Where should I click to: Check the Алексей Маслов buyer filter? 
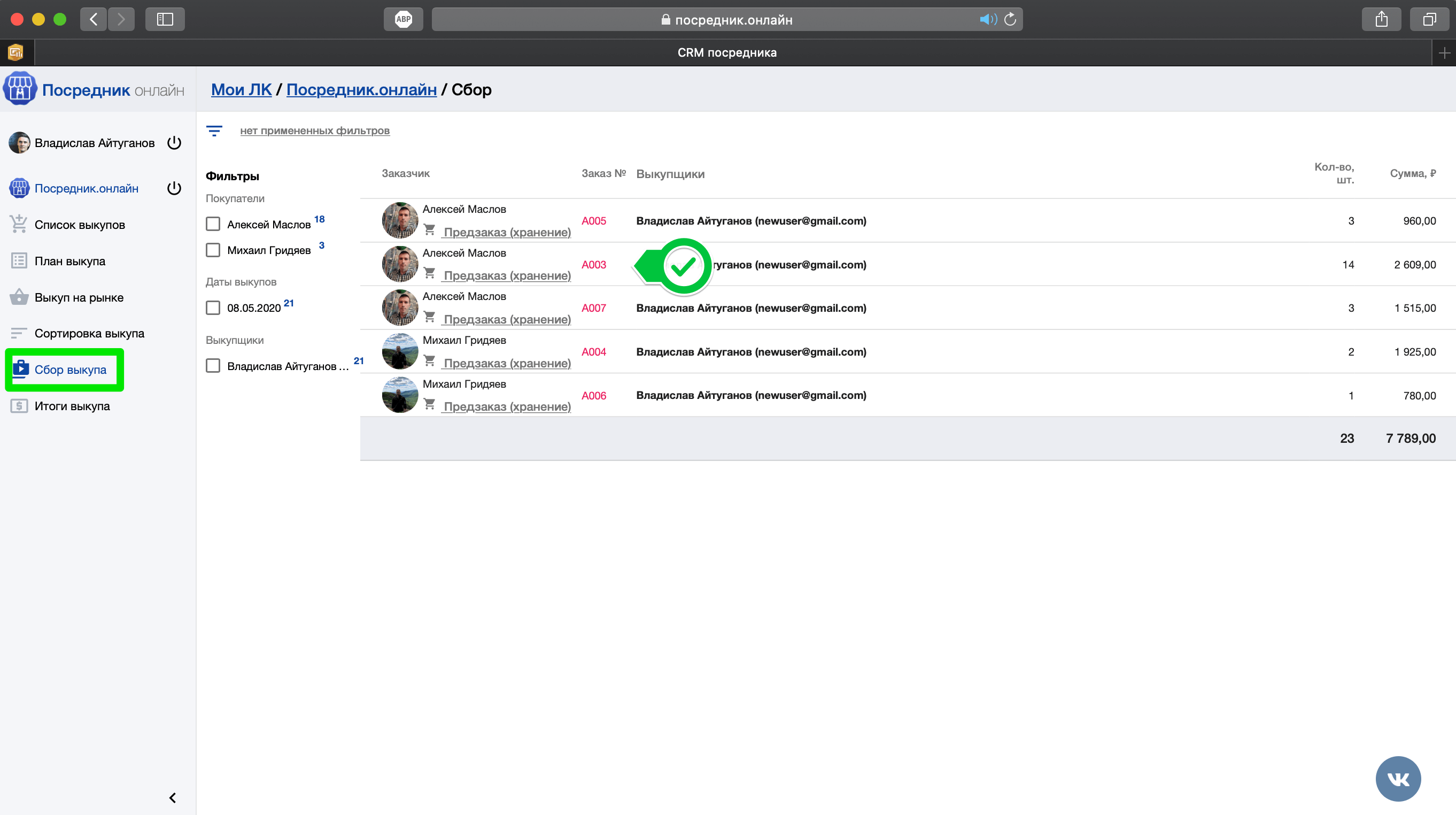point(213,224)
